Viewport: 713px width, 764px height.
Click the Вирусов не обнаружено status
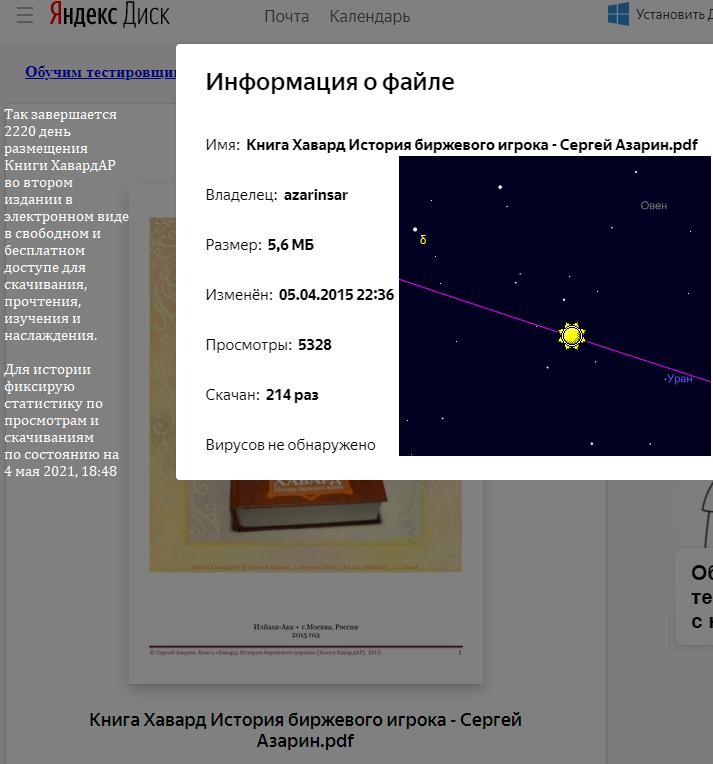tap(290, 445)
